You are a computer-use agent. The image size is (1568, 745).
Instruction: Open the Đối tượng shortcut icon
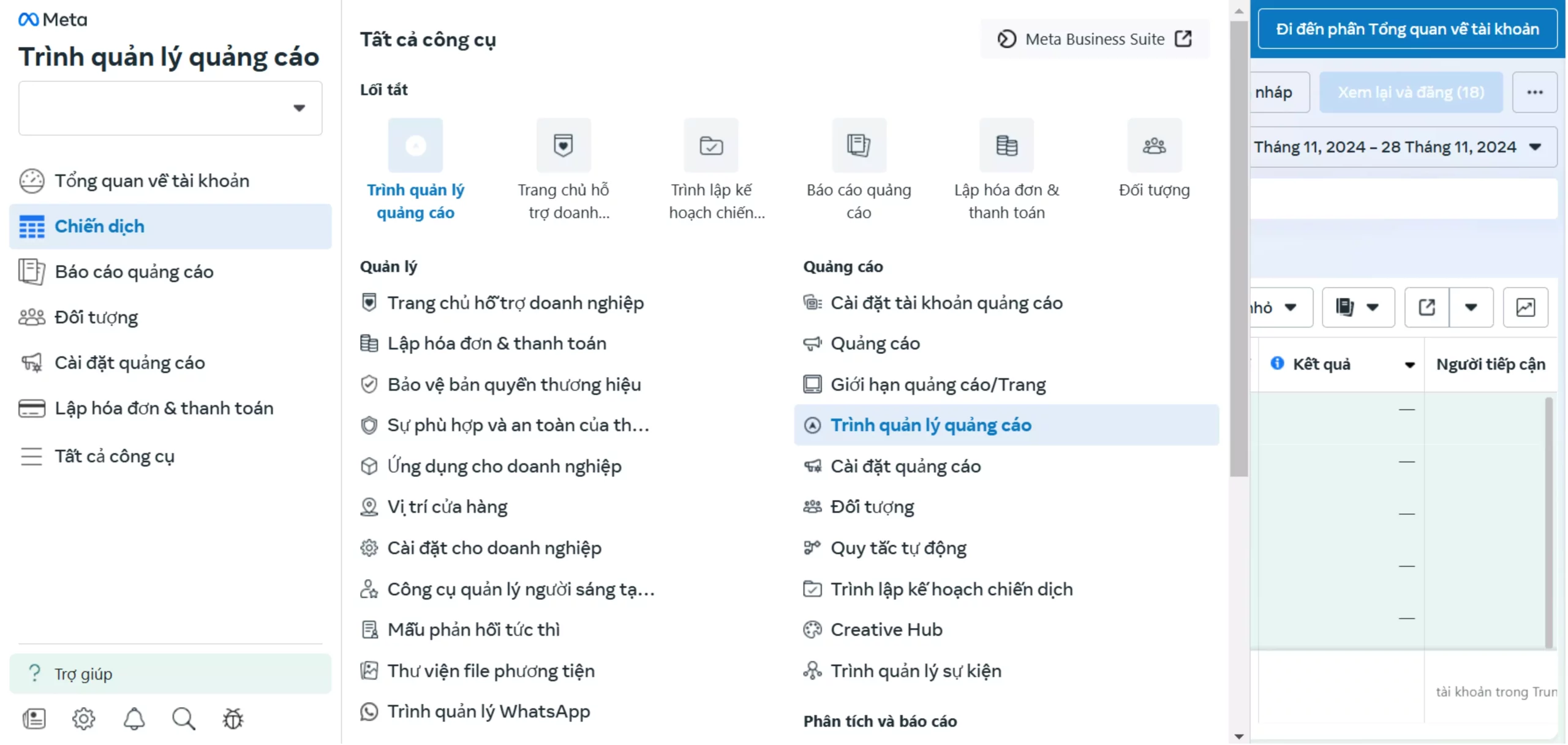(x=1153, y=146)
